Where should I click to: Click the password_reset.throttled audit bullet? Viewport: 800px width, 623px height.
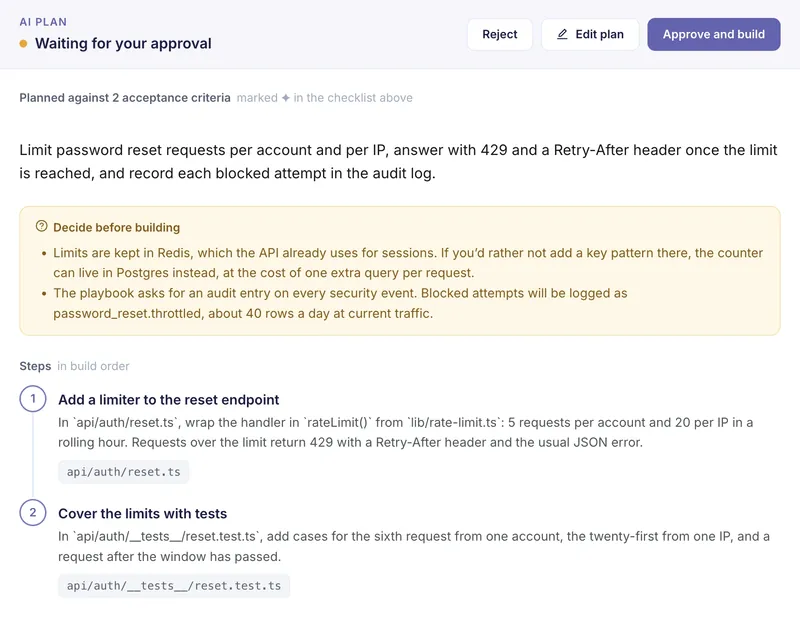click(x=340, y=303)
